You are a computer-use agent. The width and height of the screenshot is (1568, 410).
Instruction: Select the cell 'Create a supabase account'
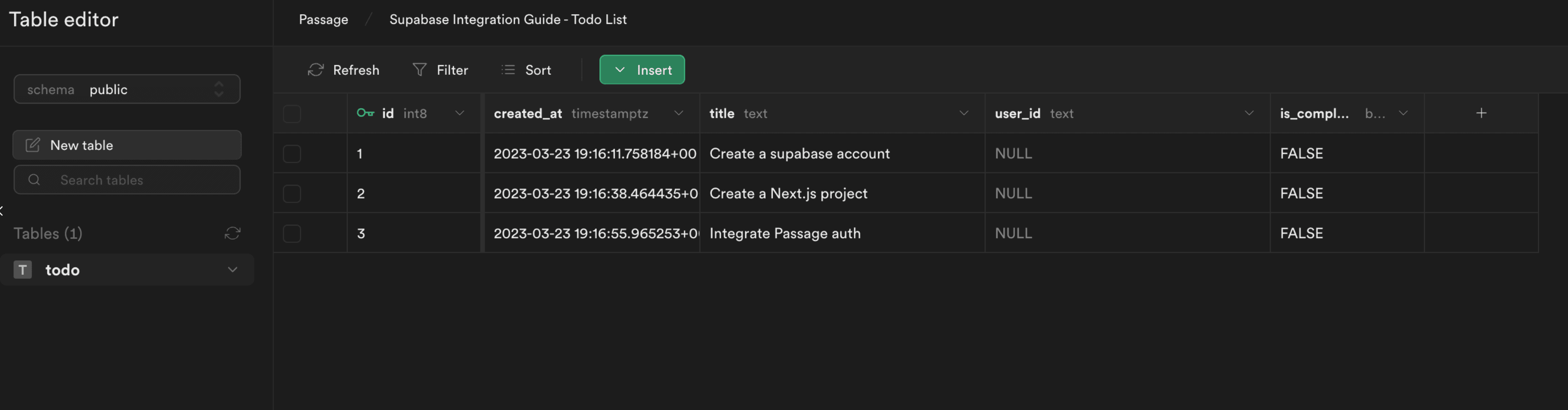click(842, 153)
